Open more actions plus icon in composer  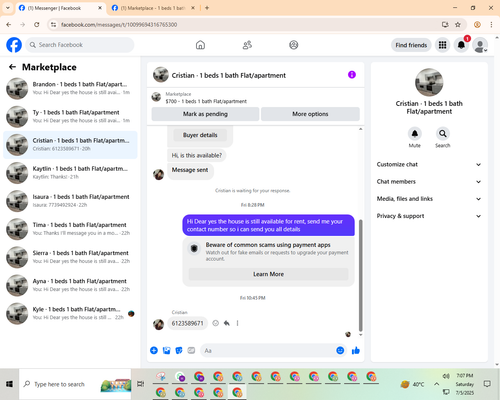tap(154, 350)
